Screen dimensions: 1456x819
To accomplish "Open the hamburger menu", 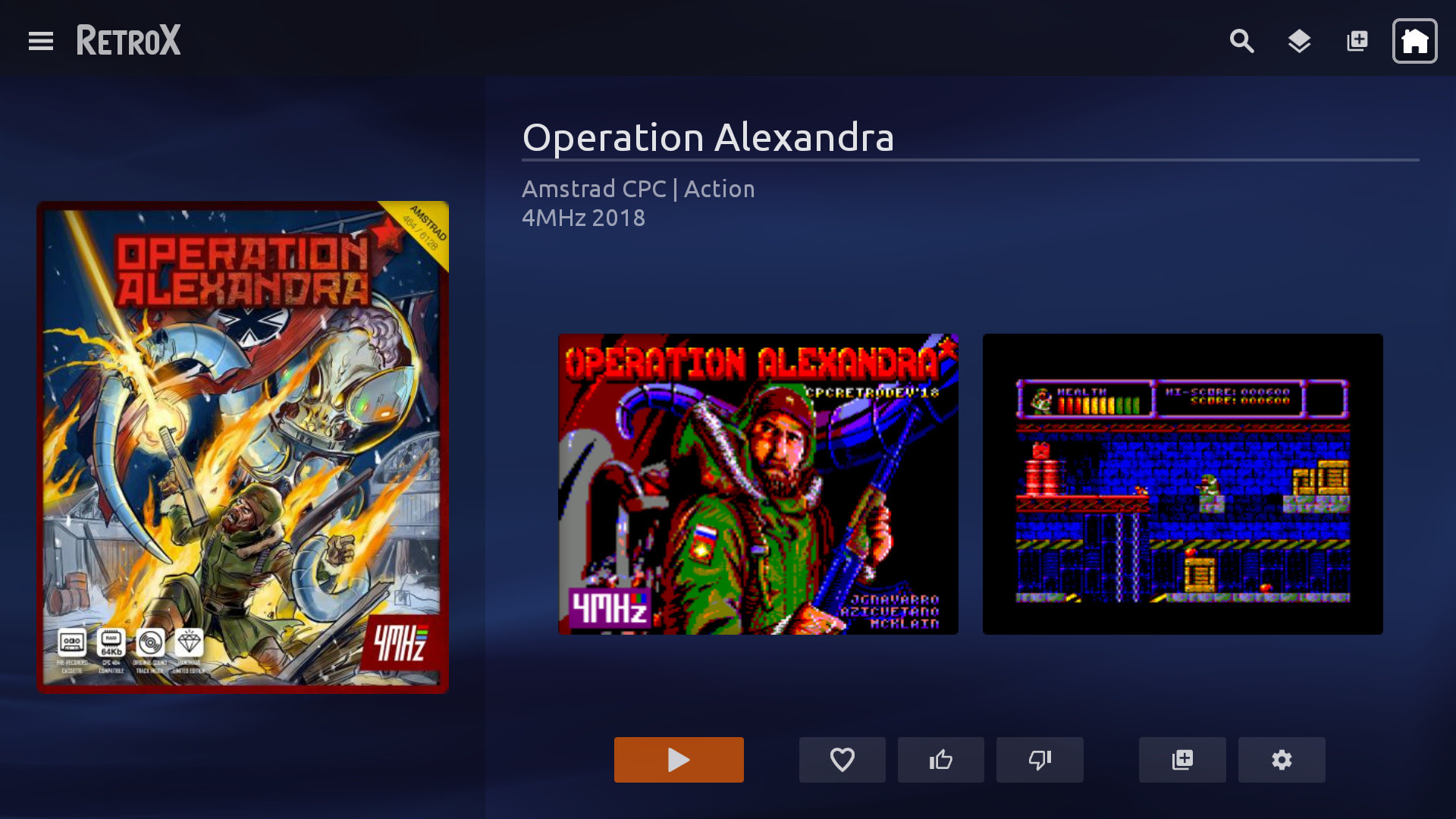I will tap(41, 41).
